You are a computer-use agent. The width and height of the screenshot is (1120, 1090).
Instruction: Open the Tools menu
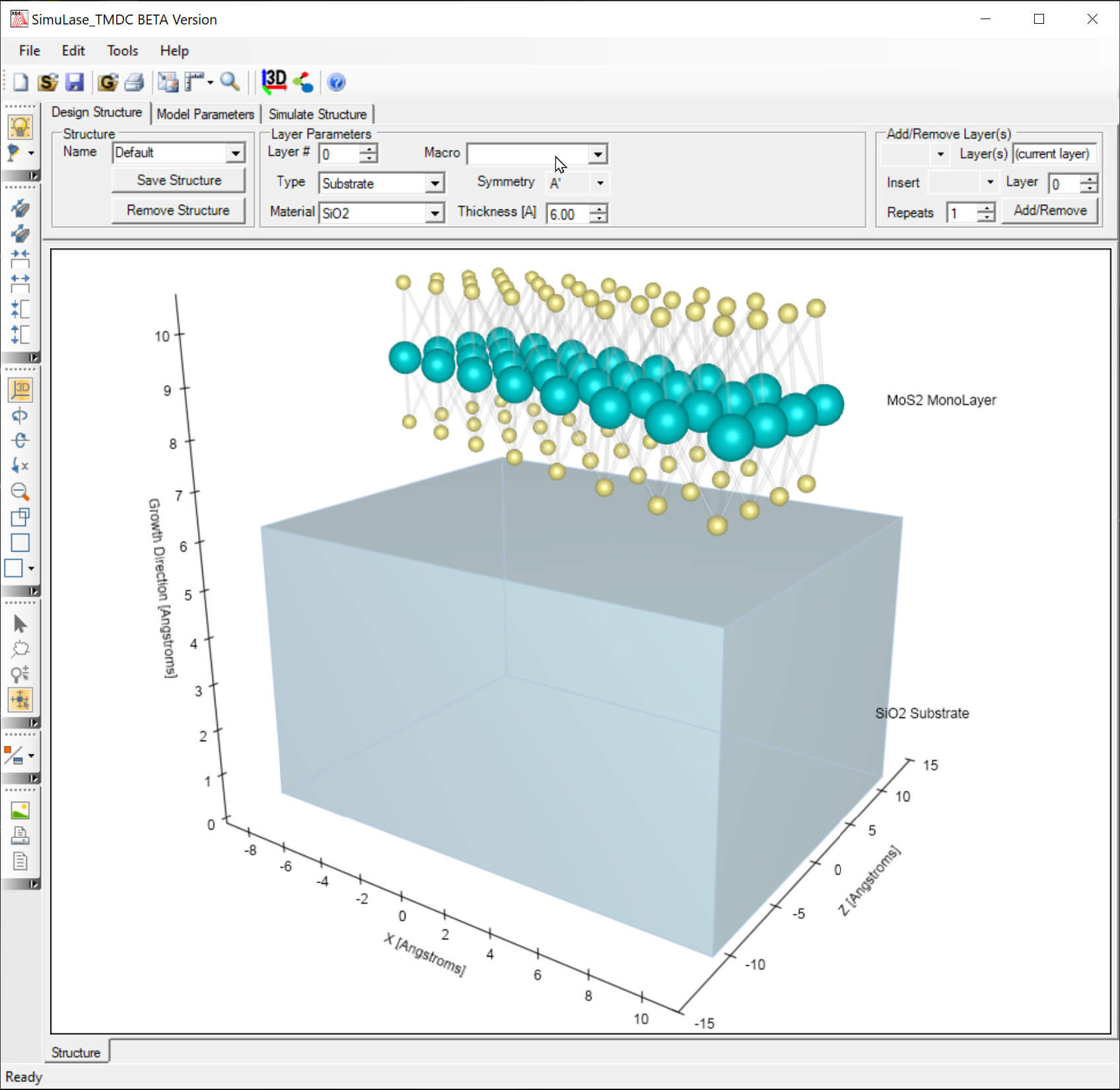123,51
